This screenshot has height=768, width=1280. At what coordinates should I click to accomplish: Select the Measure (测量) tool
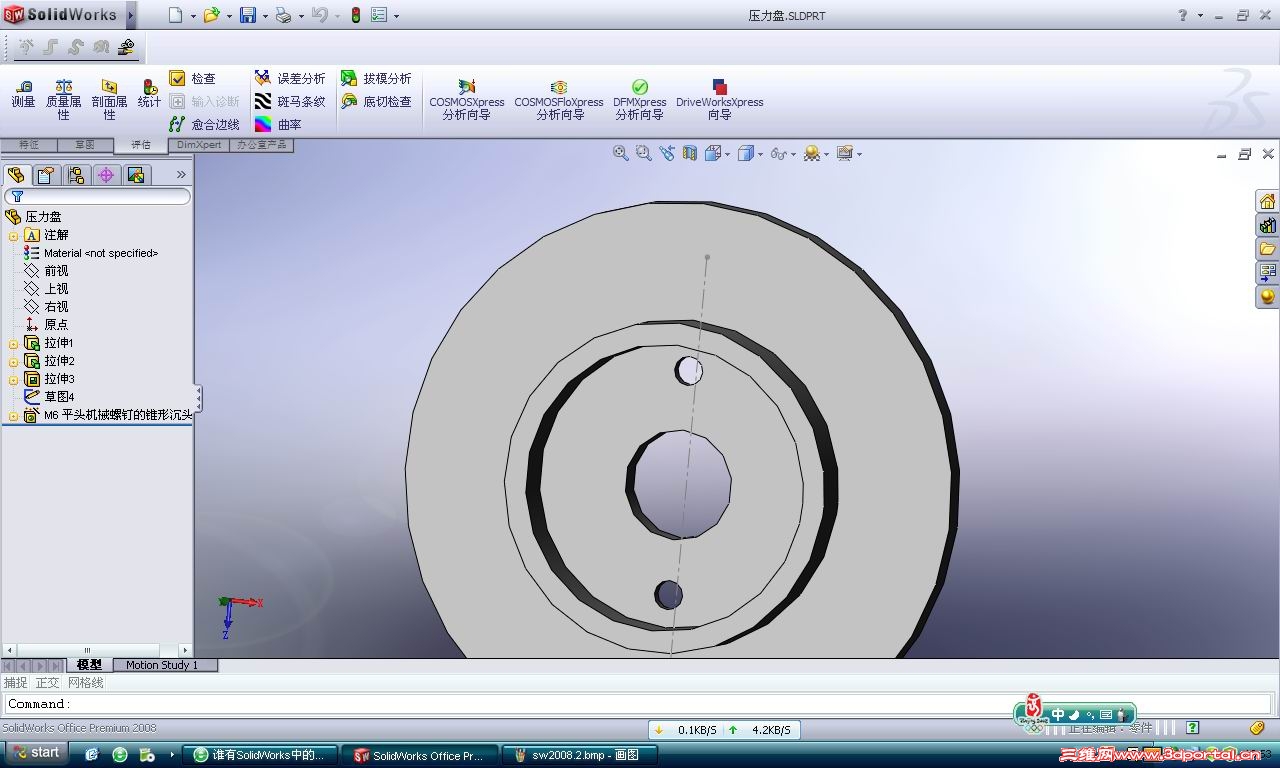point(23,94)
